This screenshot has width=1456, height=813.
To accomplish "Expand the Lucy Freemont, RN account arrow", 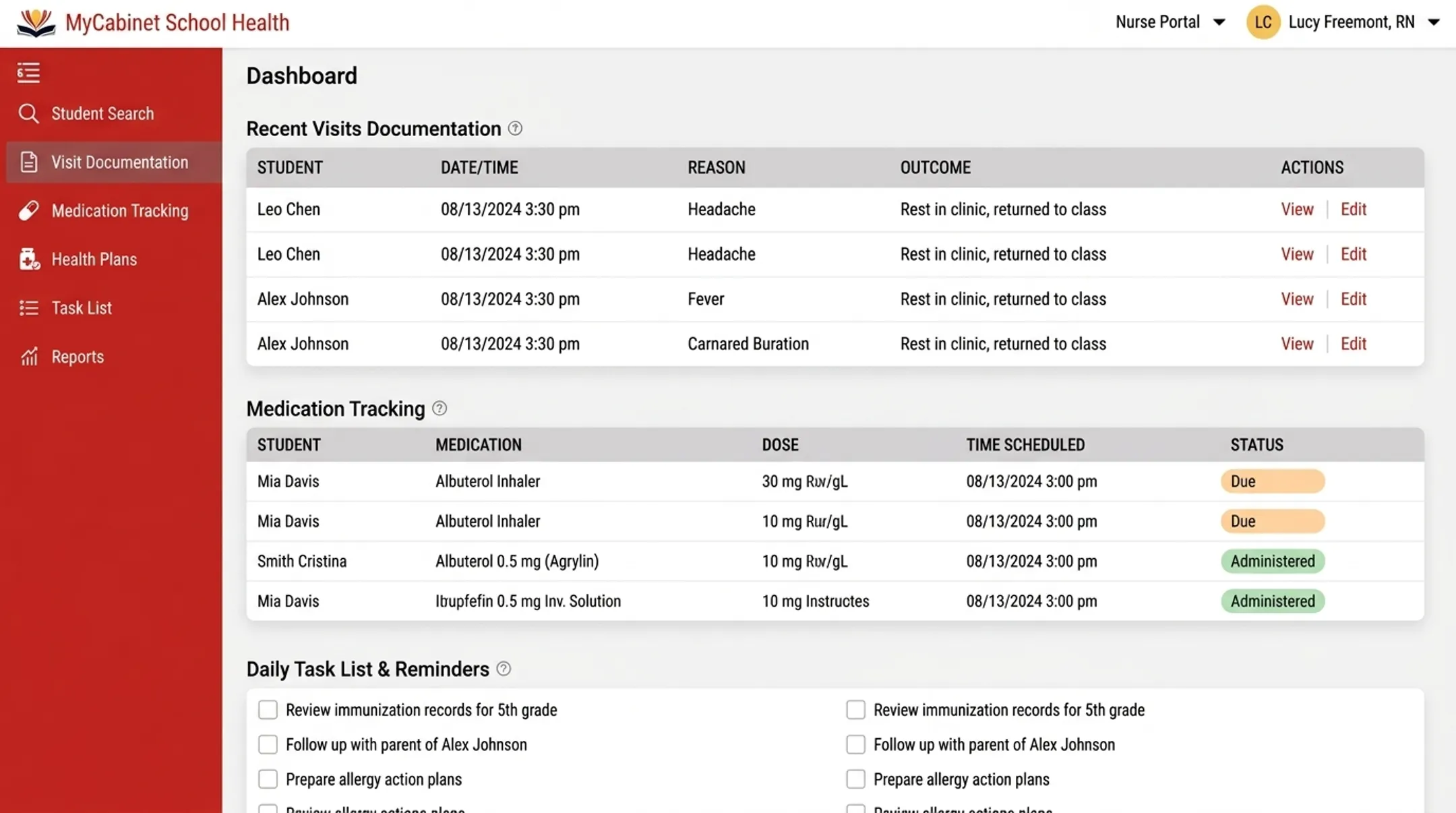I will point(1434,22).
